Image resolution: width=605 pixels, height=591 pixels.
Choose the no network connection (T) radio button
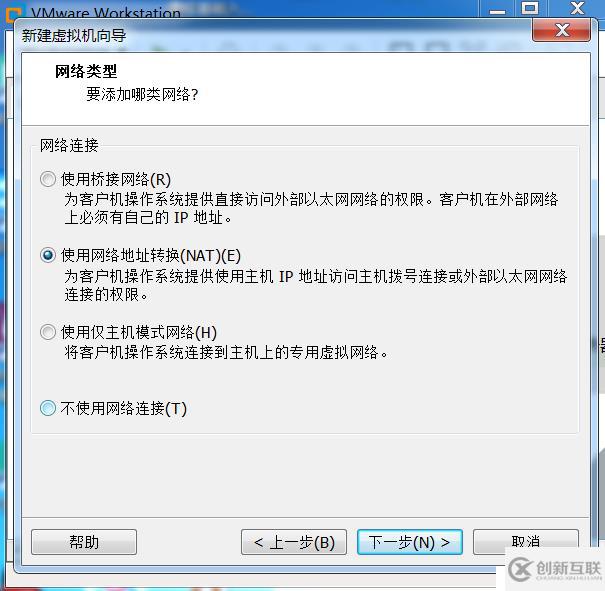coord(48,408)
